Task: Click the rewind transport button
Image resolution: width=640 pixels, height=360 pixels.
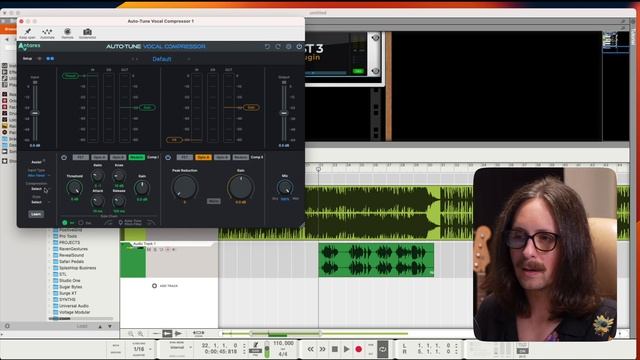Action: (x=311, y=349)
